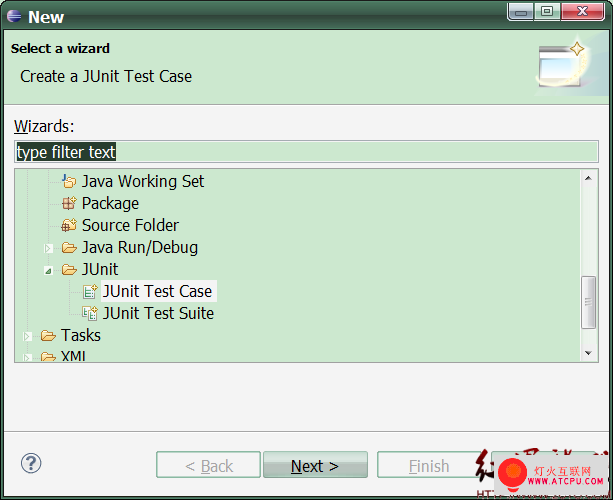Close the New wizard dialog
This screenshot has width=613, height=500.
pyautogui.click(x=583, y=11)
